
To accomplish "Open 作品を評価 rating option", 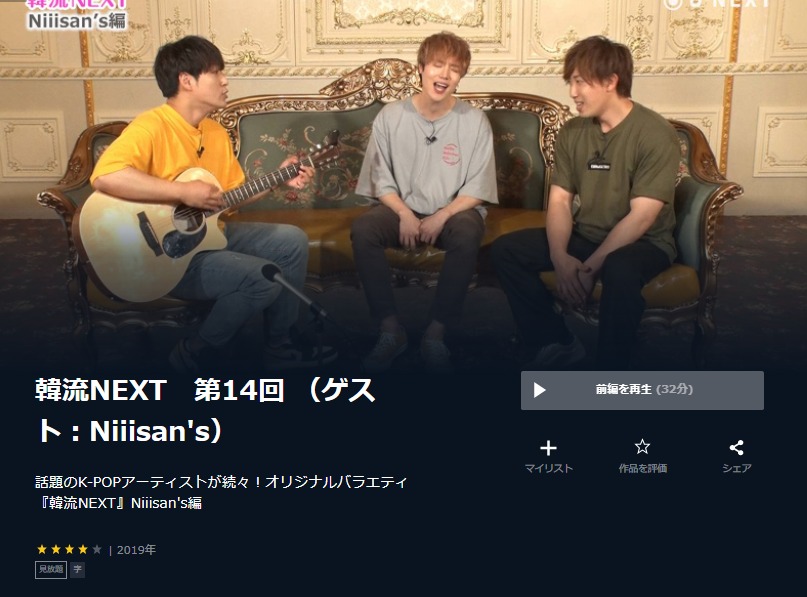I will click(x=643, y=468).
